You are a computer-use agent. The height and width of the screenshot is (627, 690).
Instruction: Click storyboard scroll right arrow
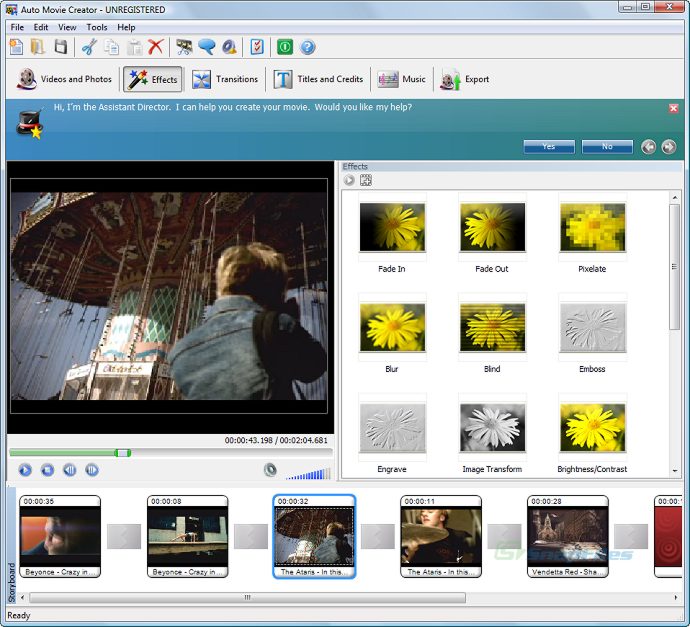pyautogui.click(x=676, y=598)
